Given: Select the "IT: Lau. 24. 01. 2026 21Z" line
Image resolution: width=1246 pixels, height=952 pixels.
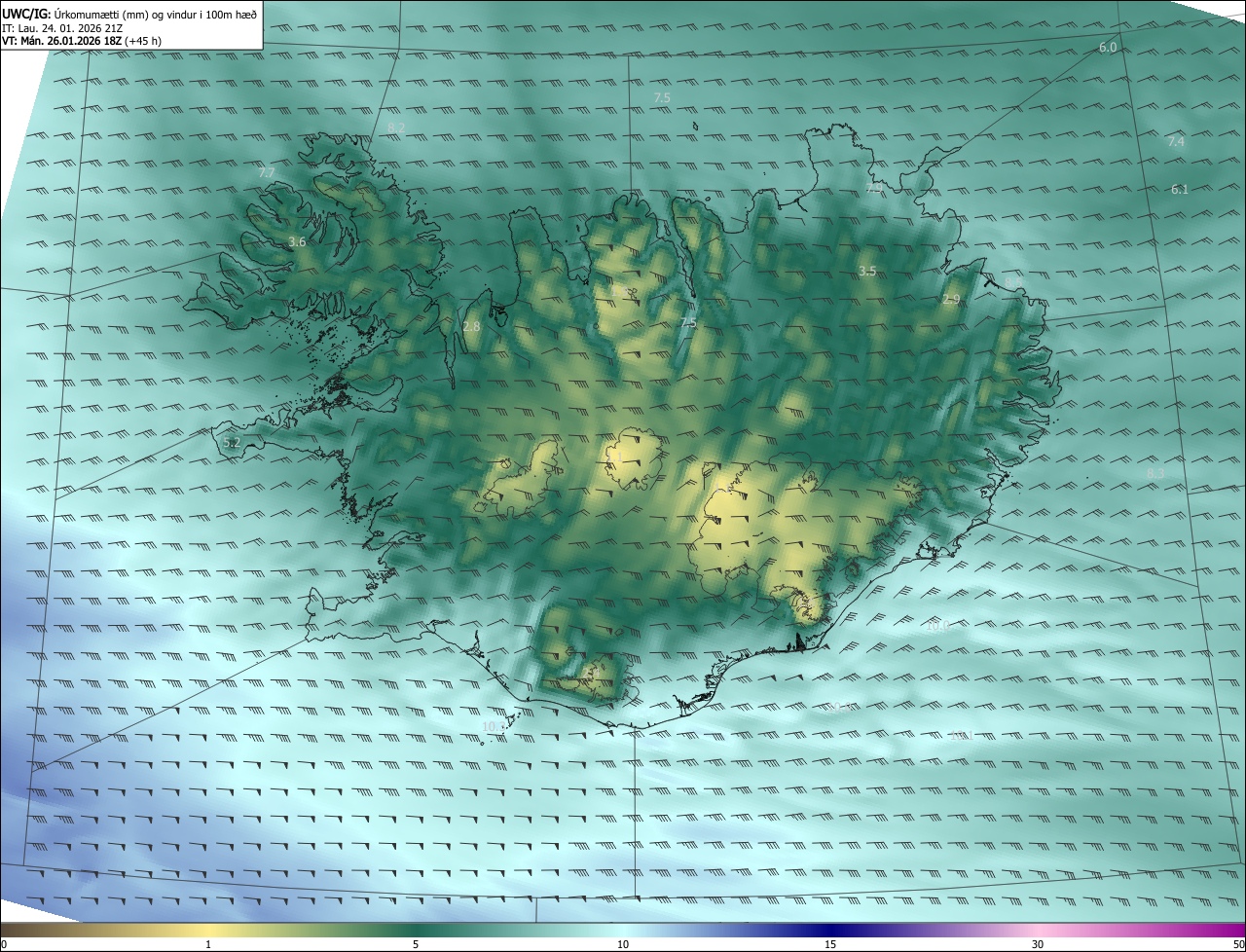Looking at the screenshot, I should [x=64, y=27].
